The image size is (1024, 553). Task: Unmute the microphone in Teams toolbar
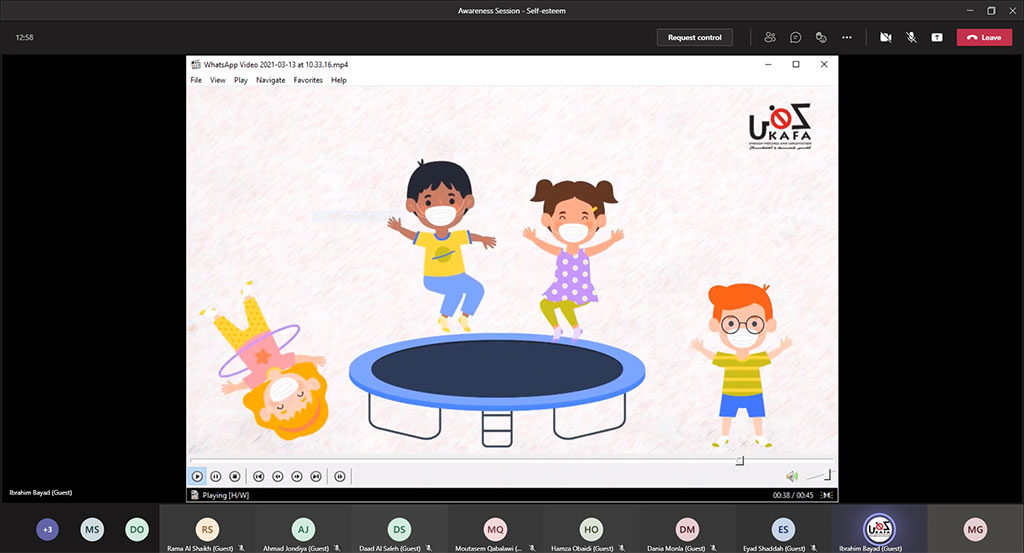coord(911,37)
